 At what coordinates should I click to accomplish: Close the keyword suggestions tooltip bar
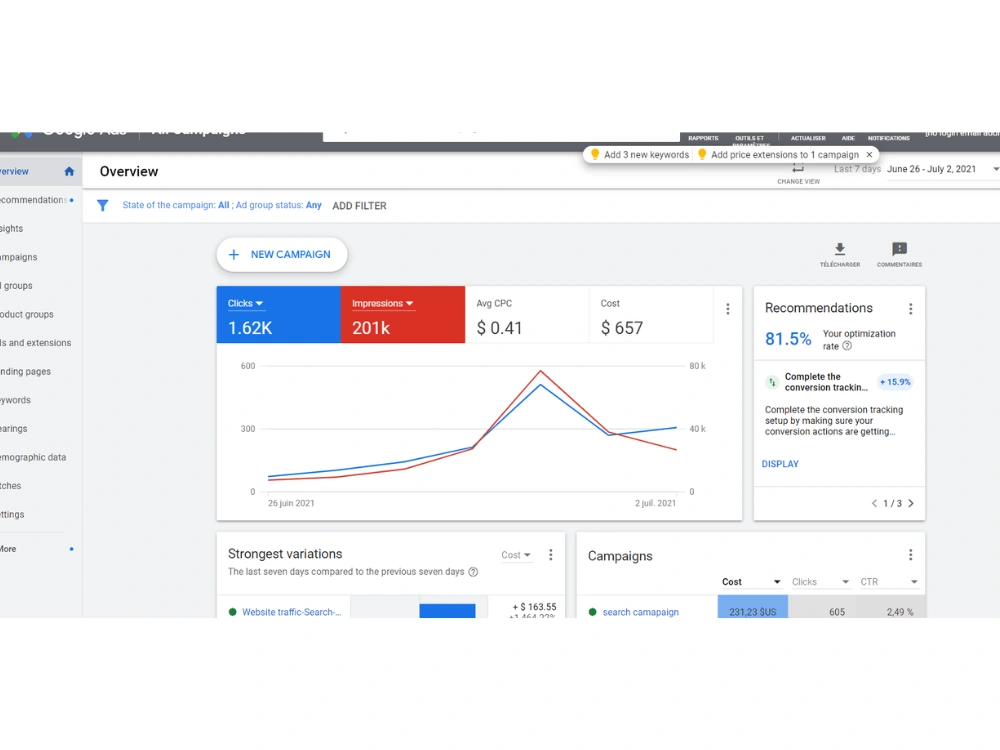tap(869, 154)
